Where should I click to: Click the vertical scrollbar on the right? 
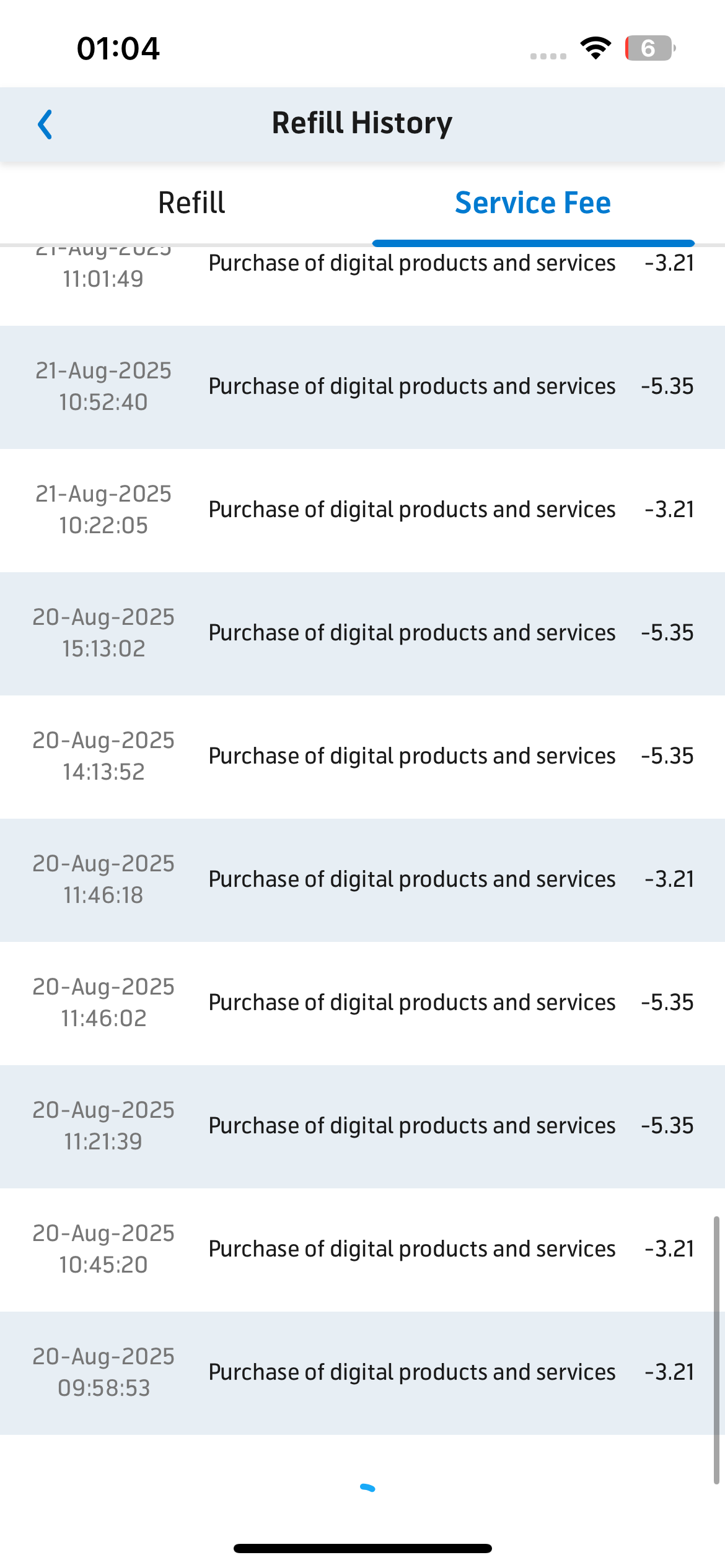click(716, 1350)
